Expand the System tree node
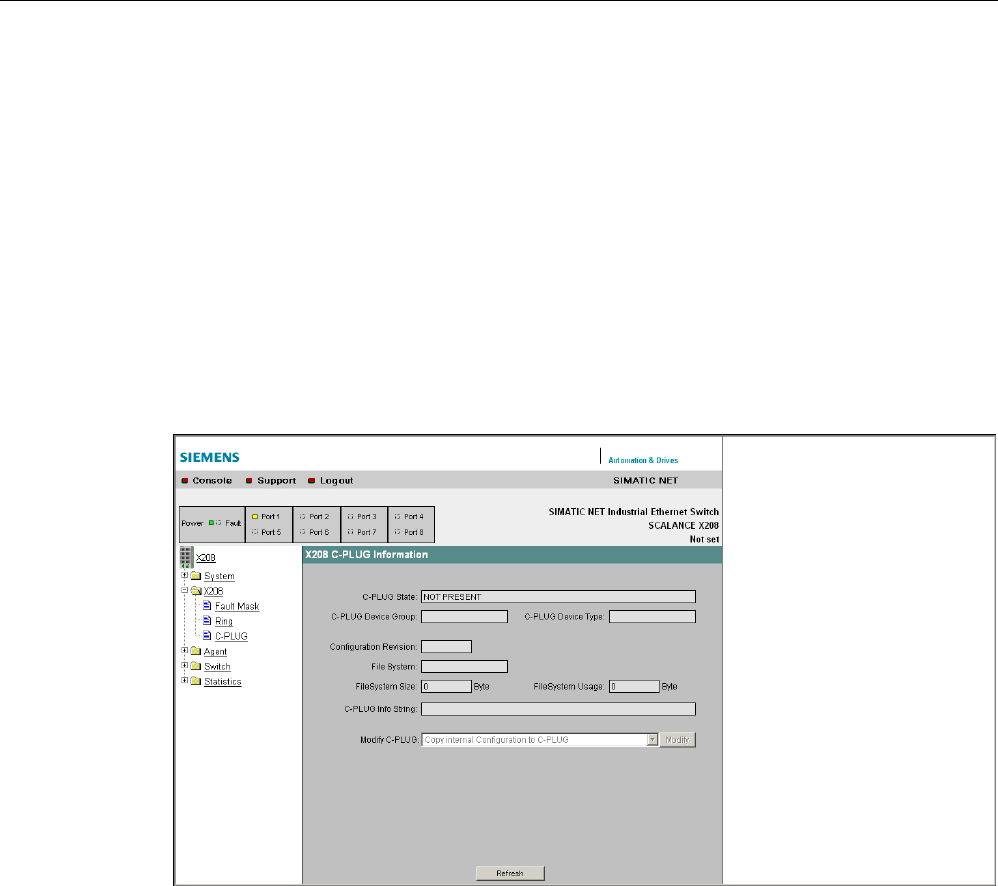 pos(185,575)
